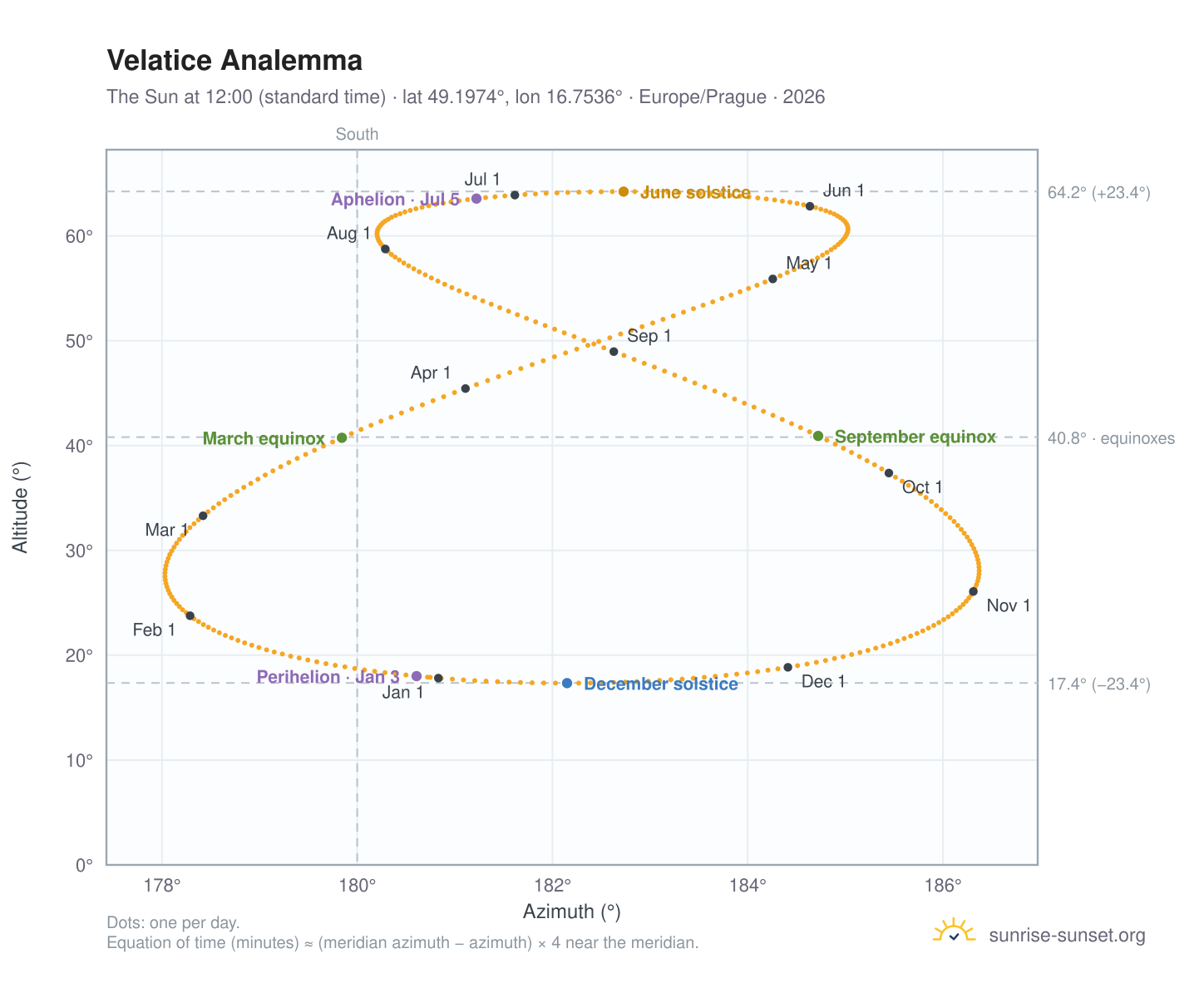Click the 'Aphelion · Jul 5' text label
Screen dimensions: 1204x988
395,200
